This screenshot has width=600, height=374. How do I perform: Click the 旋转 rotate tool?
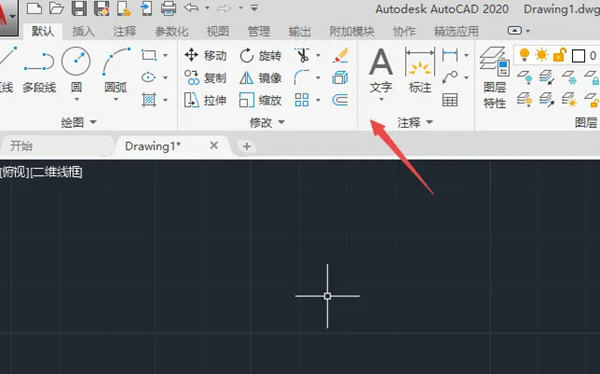point(261,56)
